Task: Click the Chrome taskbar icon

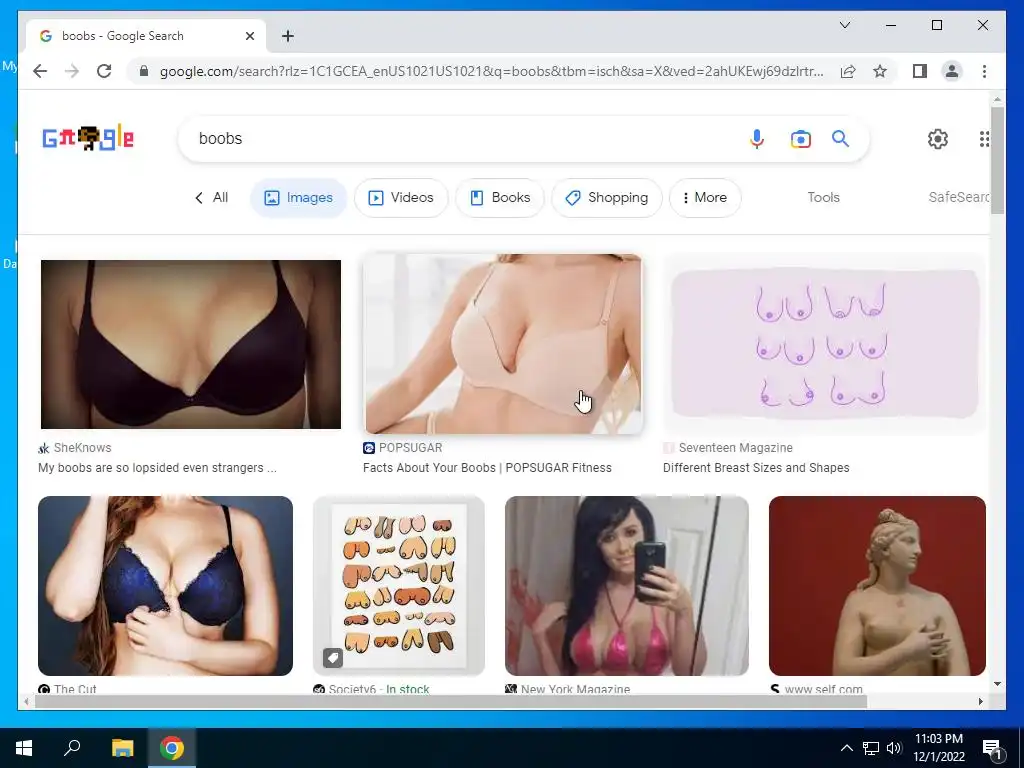Action: coord(172,748)
